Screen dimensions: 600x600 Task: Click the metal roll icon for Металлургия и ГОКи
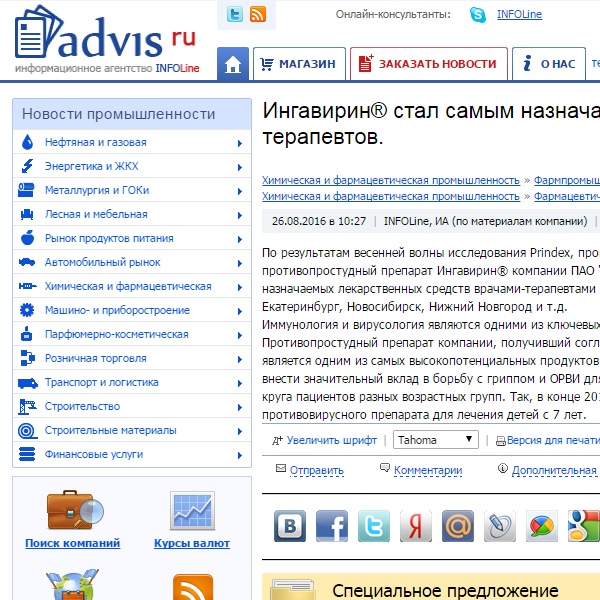pos(26,190)
